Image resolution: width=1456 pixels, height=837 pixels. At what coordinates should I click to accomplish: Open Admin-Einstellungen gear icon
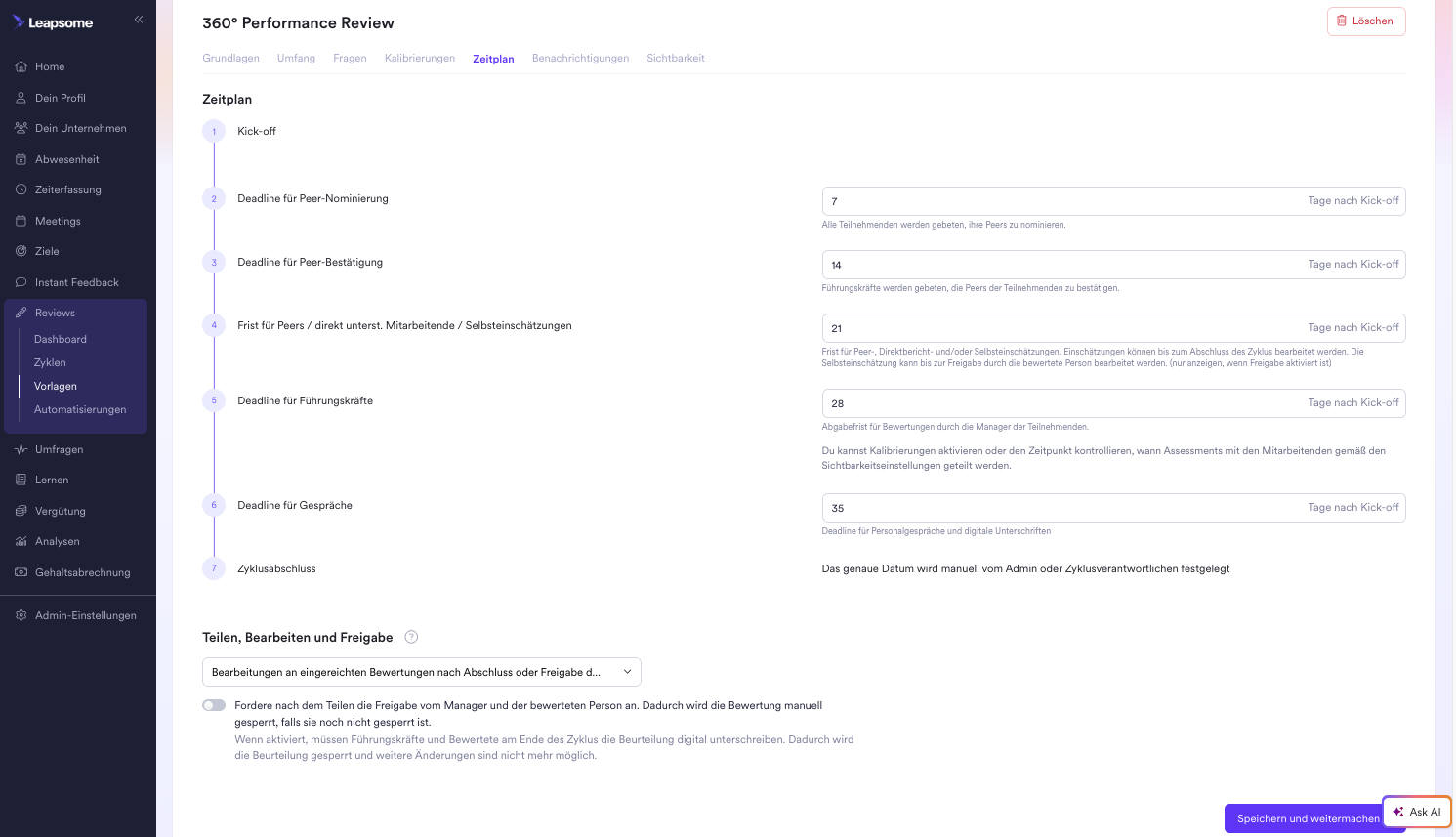pyautogui.click(x=21, y=615)
